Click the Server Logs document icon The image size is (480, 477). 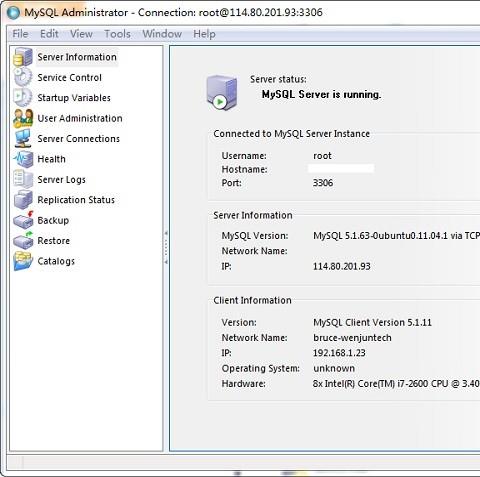(23, 179)
